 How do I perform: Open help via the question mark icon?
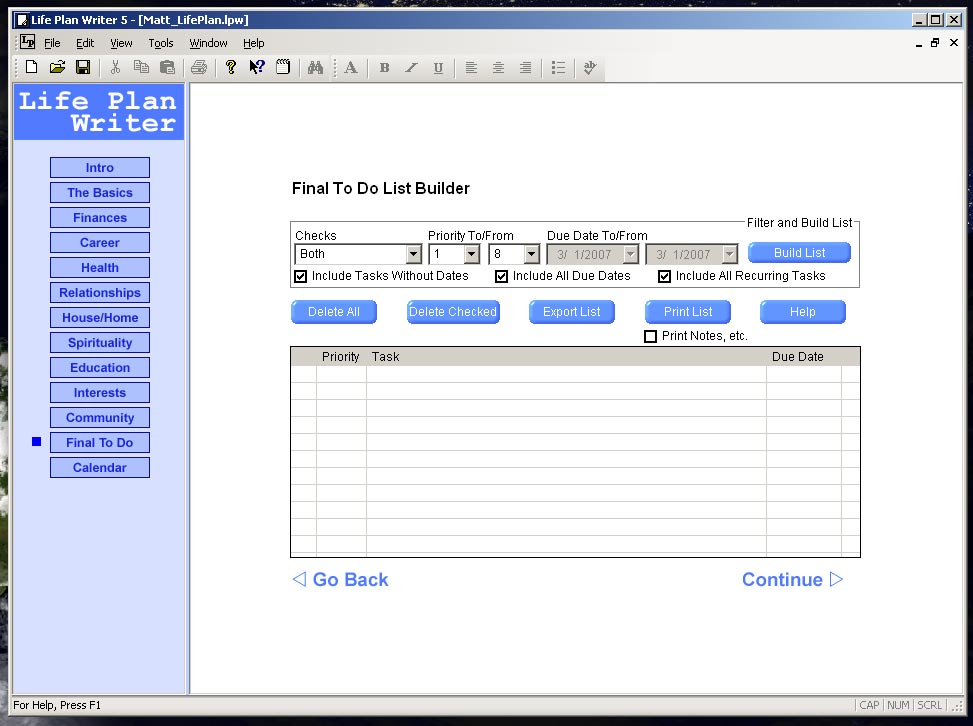(231, 67)
